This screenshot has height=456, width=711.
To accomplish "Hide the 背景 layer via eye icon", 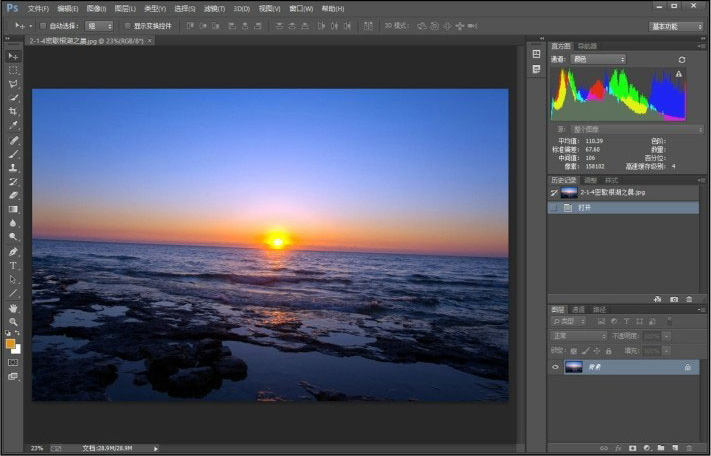I will click(x=556, y=368).
